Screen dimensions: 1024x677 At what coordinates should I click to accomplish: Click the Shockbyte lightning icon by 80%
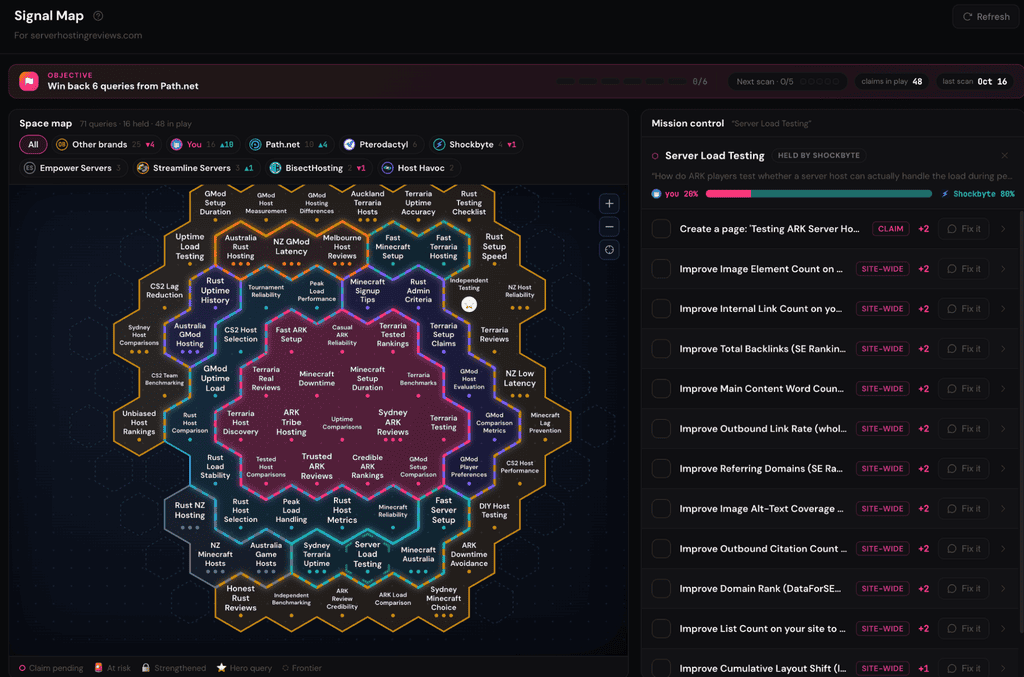tap(944, 194)
